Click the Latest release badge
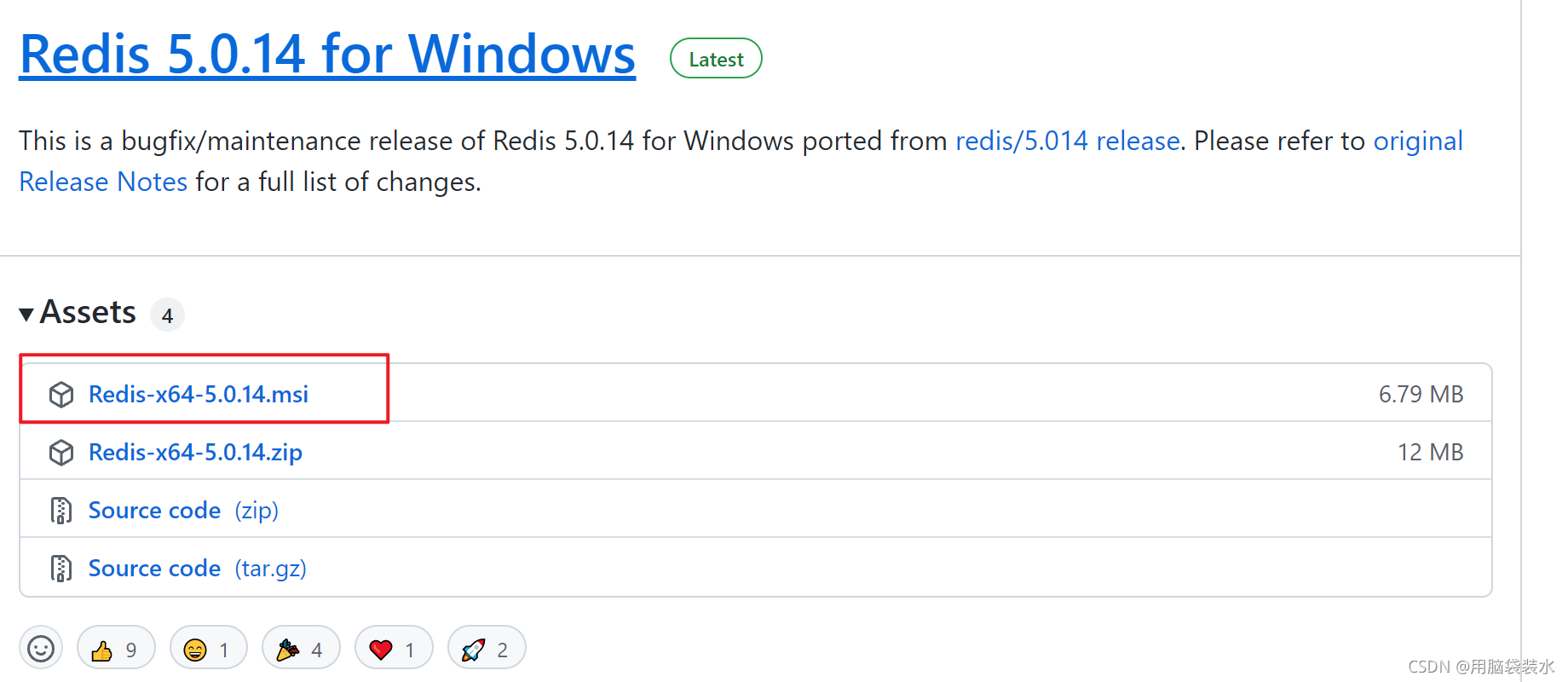 click(716, 59)
